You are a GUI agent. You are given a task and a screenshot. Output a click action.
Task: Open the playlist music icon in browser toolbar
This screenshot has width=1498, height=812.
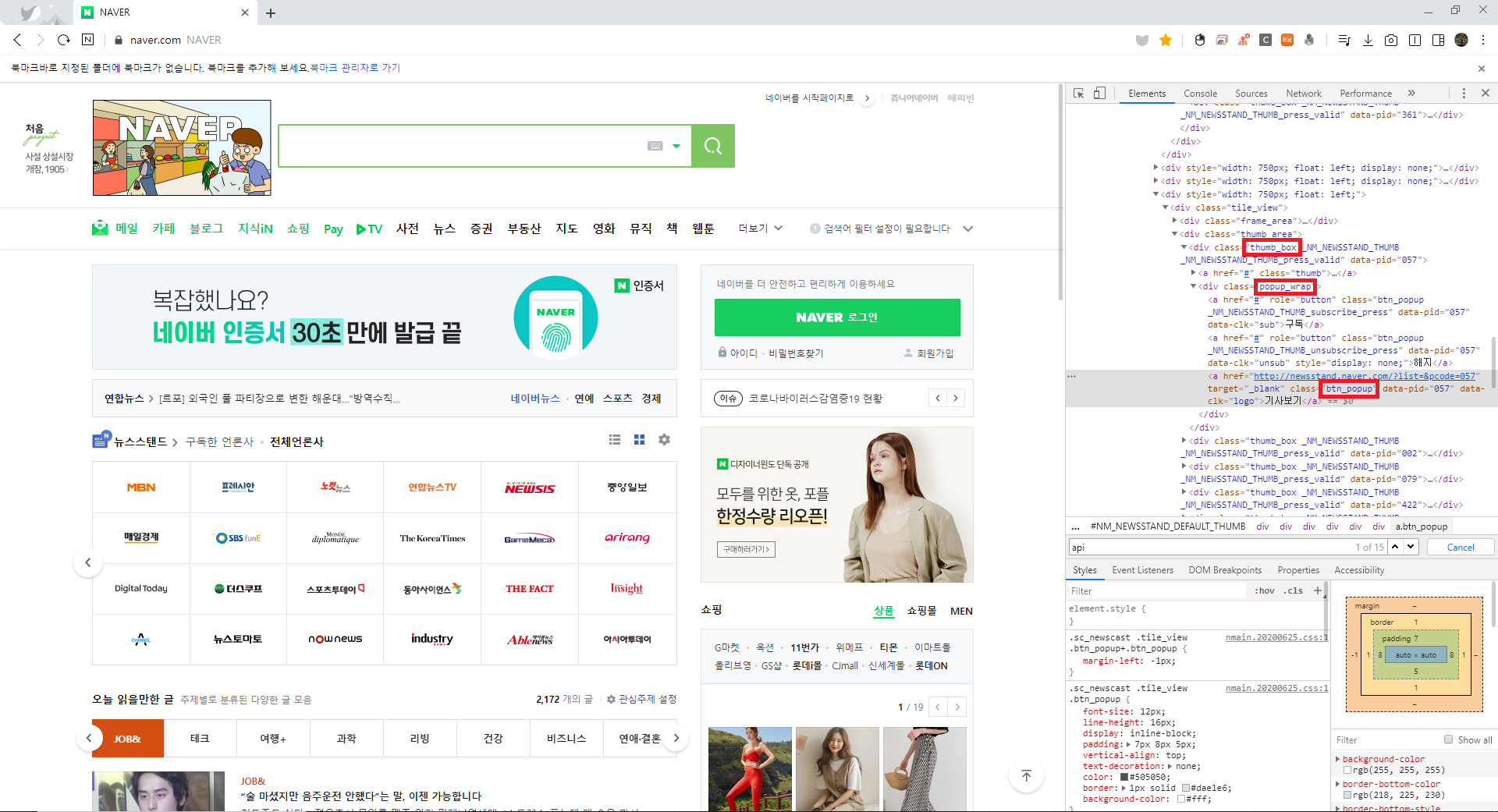(1344, 40)
